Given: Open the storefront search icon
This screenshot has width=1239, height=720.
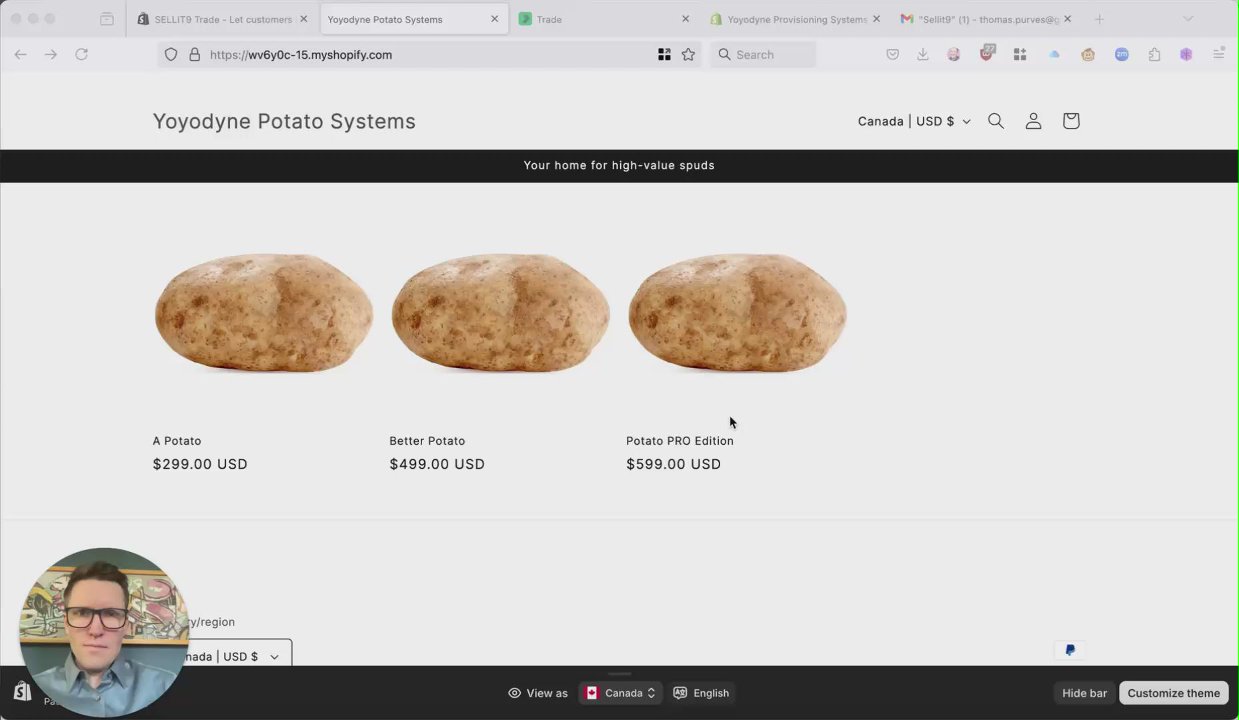Looking at the screenshot, I should click(996, 121).
